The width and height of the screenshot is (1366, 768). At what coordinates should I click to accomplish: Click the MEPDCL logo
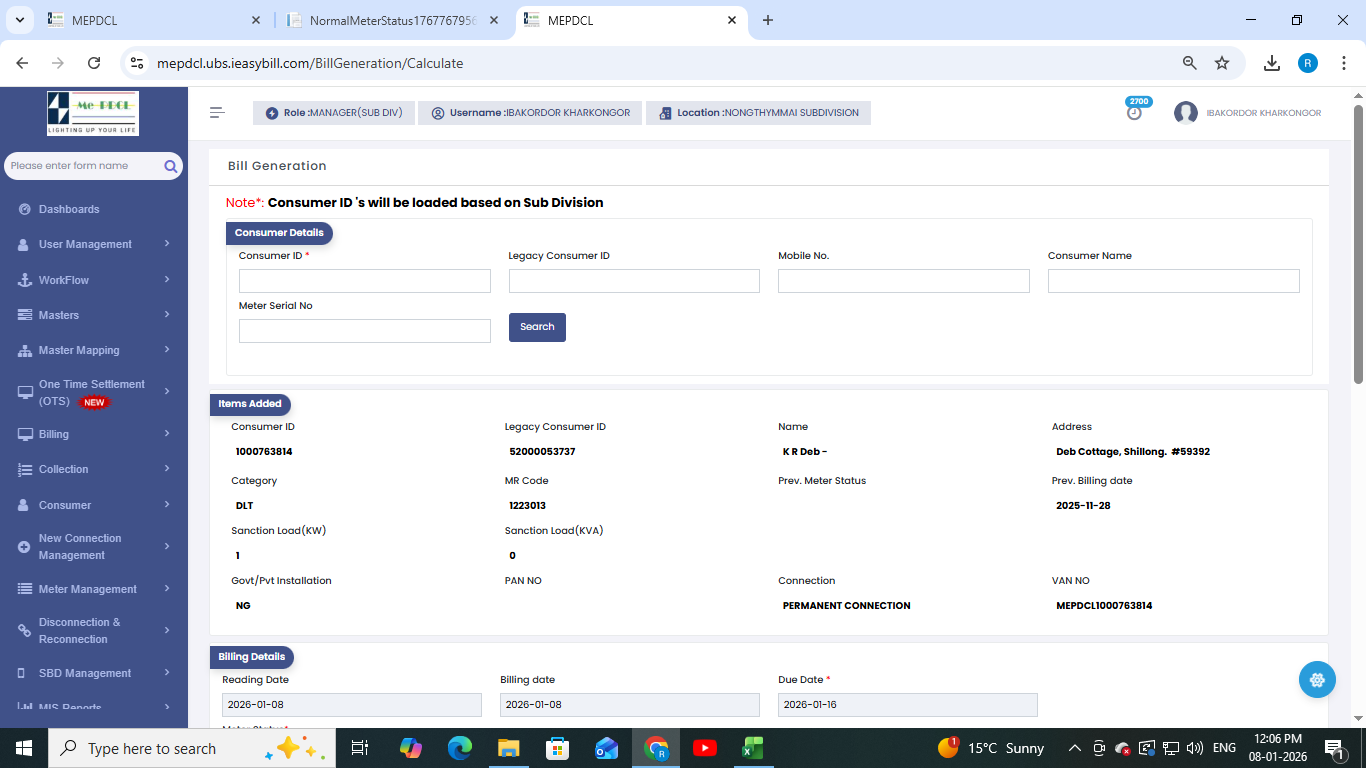pyautogui.click(x=93, y=114)
